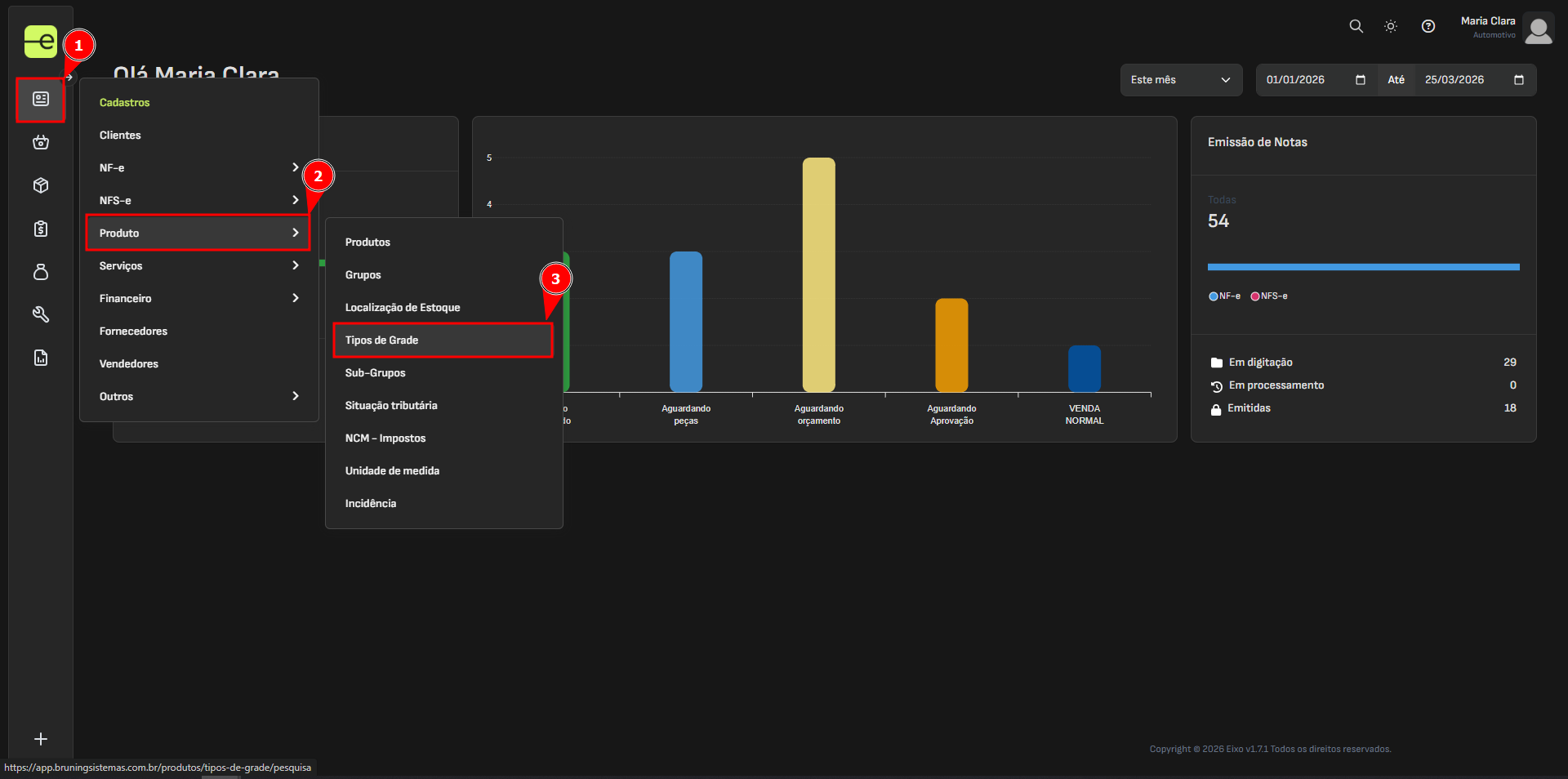Image resolution: width=1568 pixels, height=779 pixels.
Task: Open the help question mark icon
Action: (x=1428, y=26)
